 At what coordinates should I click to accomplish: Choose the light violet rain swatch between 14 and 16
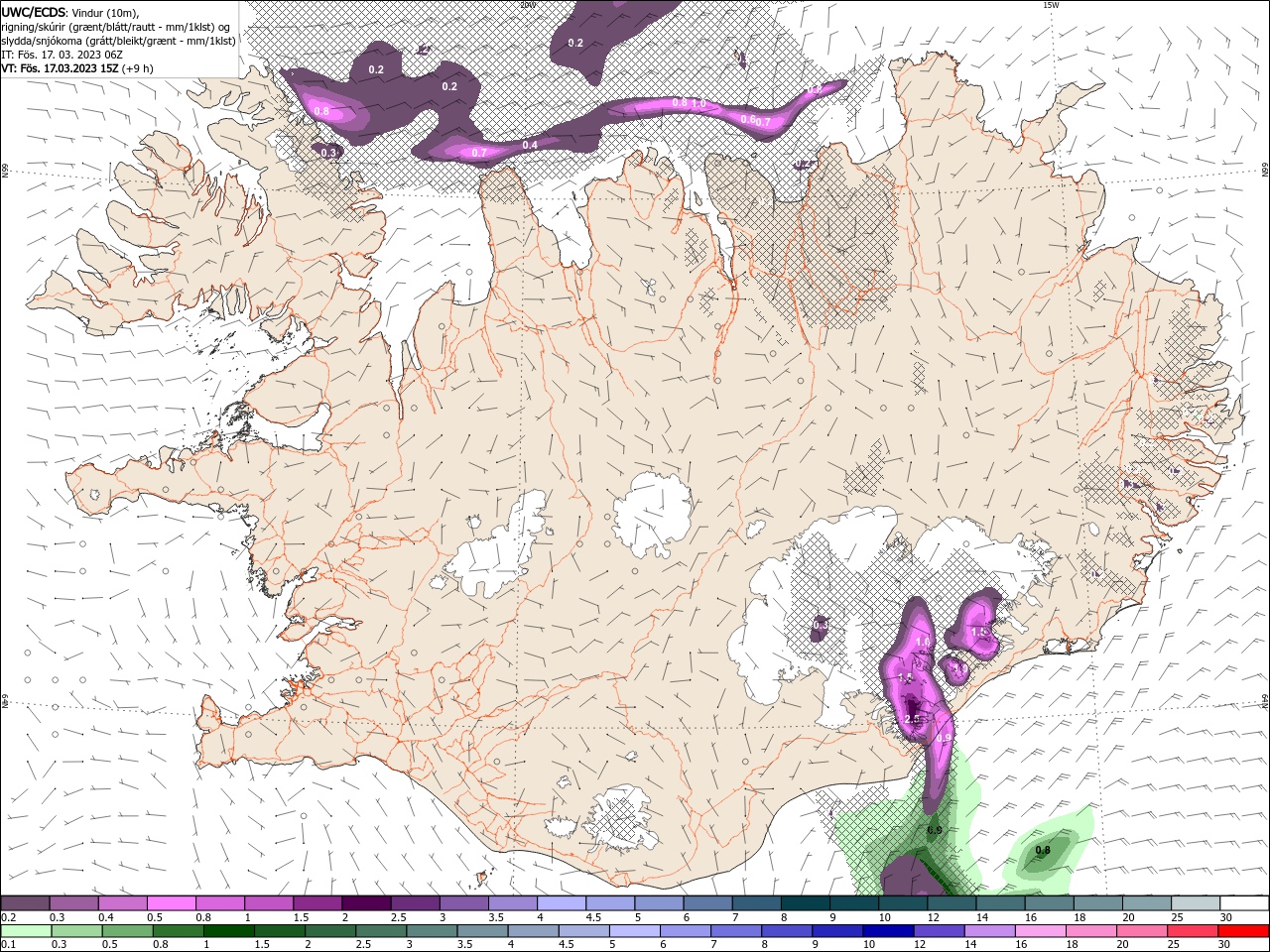click(x=989, y=931)
